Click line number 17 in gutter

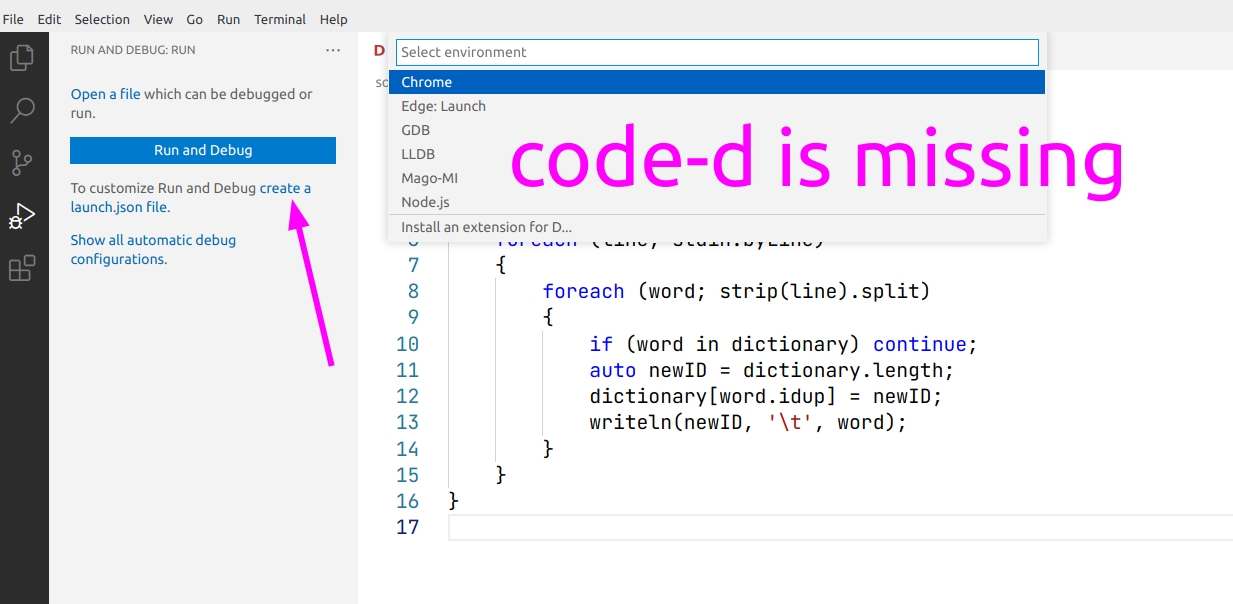tap(407, 526)
